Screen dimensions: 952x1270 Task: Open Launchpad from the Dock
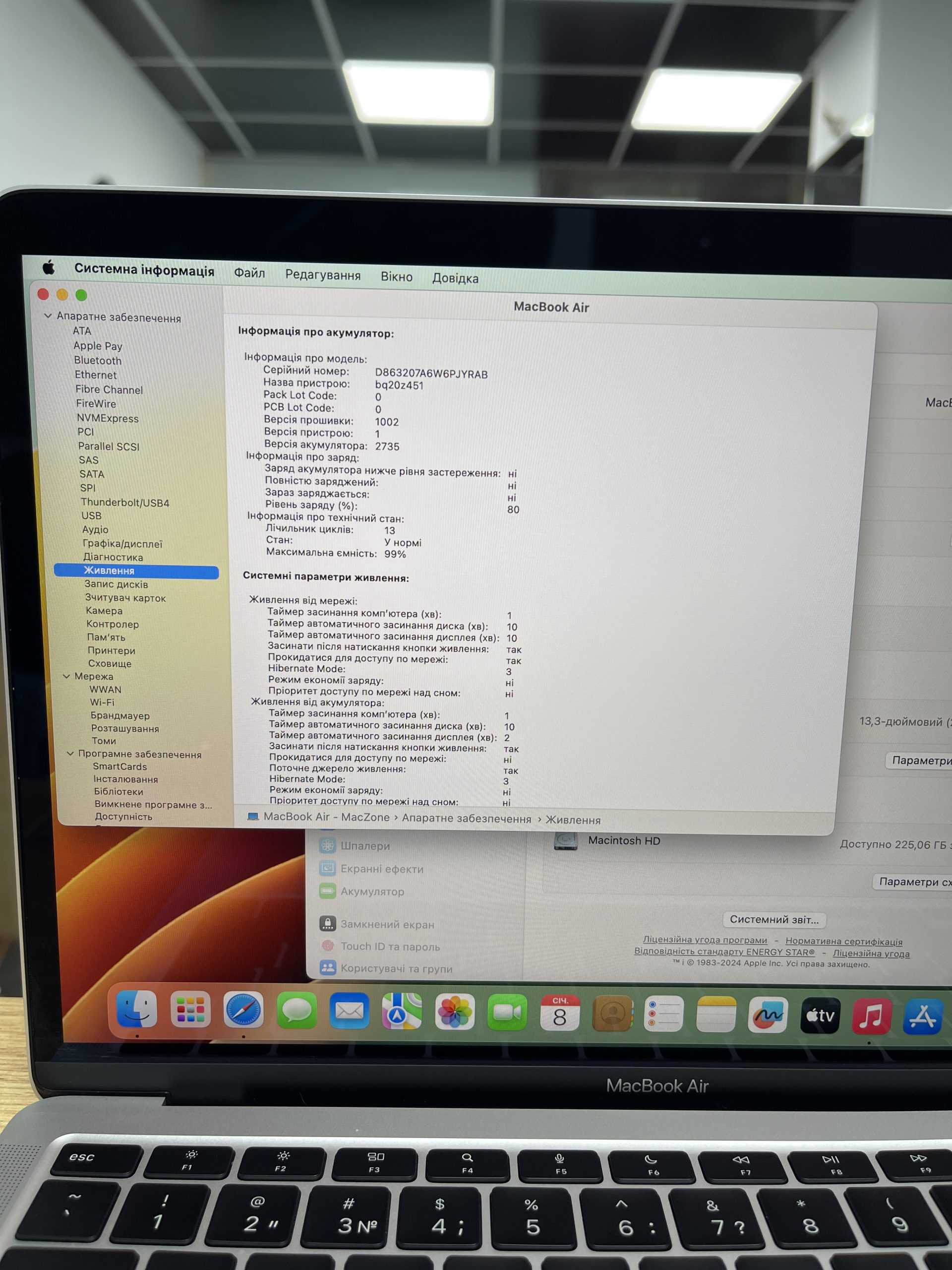pyautogui.click(x=190, y=1011)
